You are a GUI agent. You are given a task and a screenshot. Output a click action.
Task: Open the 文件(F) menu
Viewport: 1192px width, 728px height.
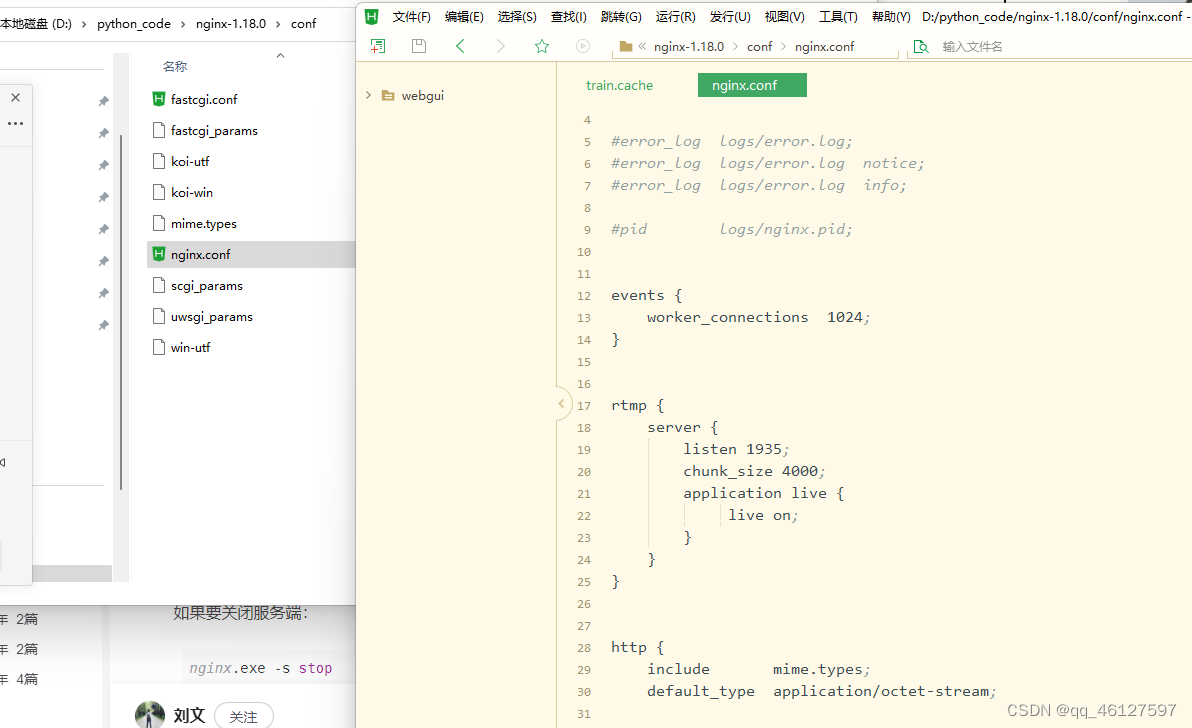(x=411, y=17)
